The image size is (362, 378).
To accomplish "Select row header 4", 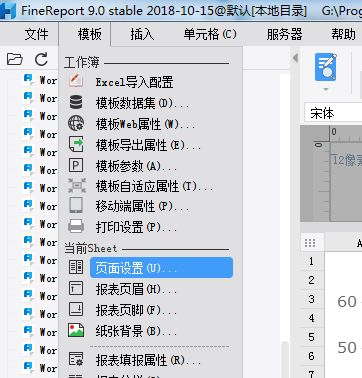I will [312, 318].
